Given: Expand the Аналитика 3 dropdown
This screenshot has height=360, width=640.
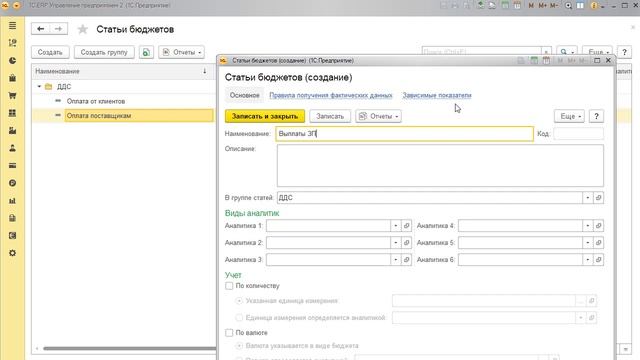Looking at the screenshot, I should pyautogui.click(x=396, y=260).
